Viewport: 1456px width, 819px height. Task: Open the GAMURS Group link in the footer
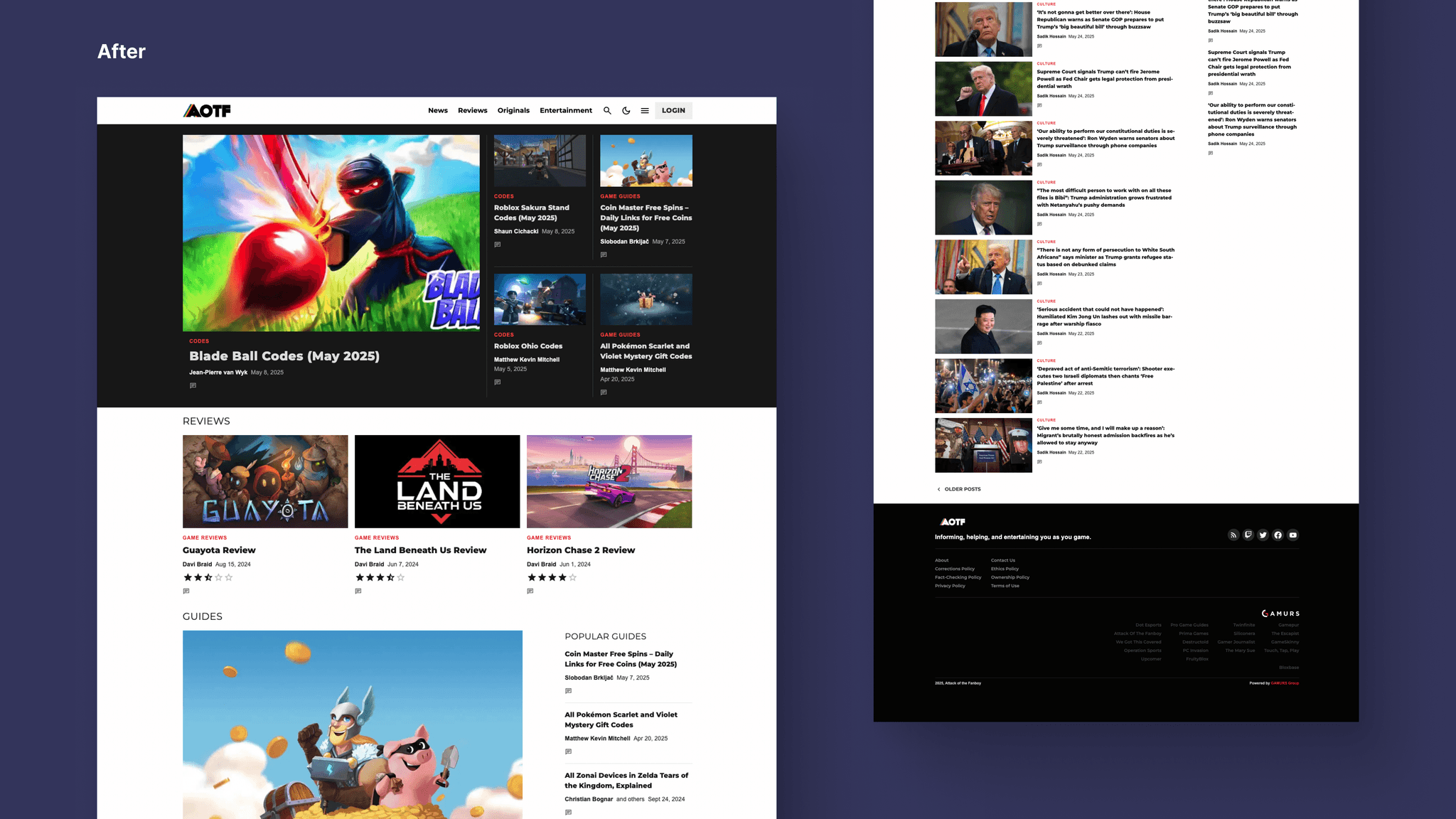tap(1285, 683)
